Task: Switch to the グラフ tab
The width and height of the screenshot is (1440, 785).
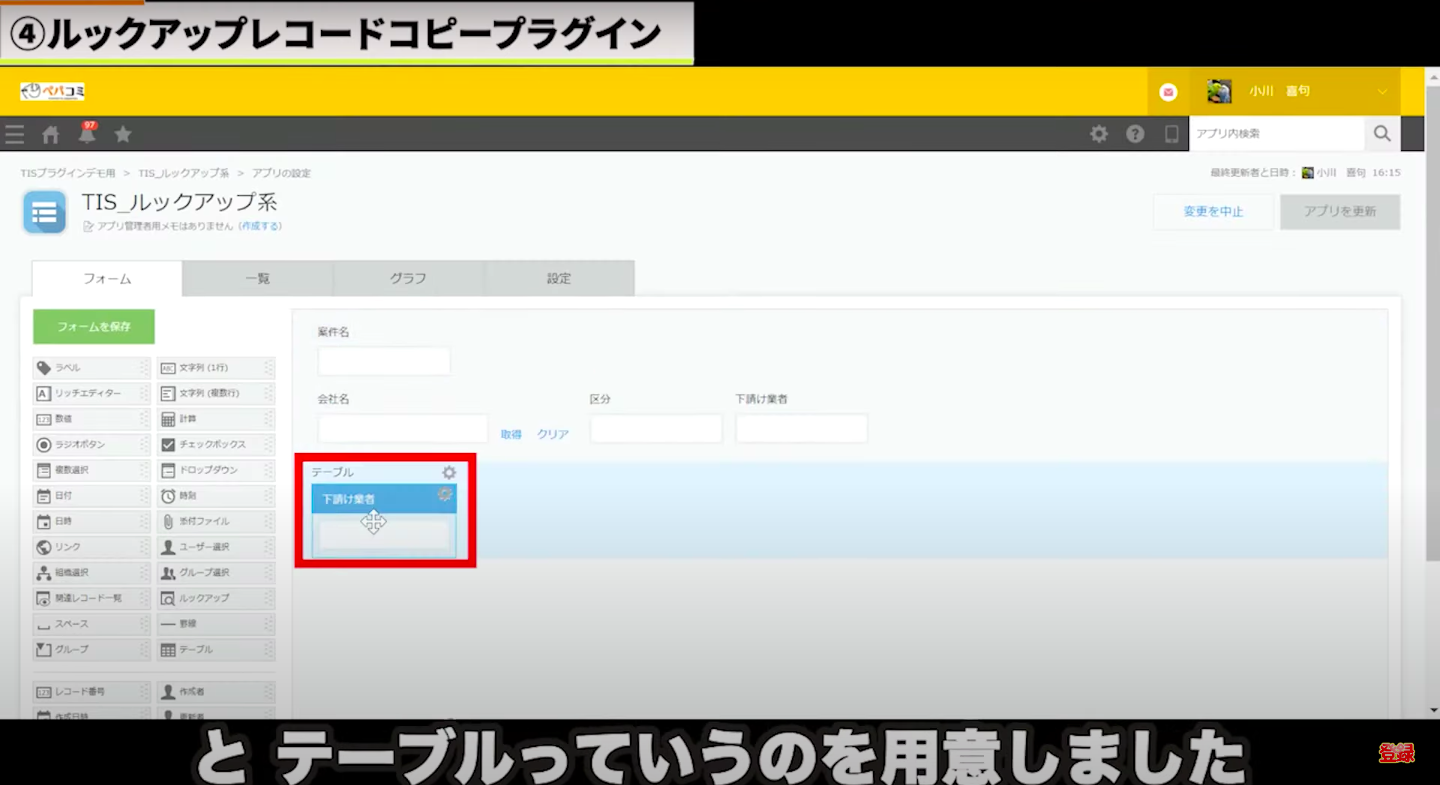Action: (x=408, y=279)
